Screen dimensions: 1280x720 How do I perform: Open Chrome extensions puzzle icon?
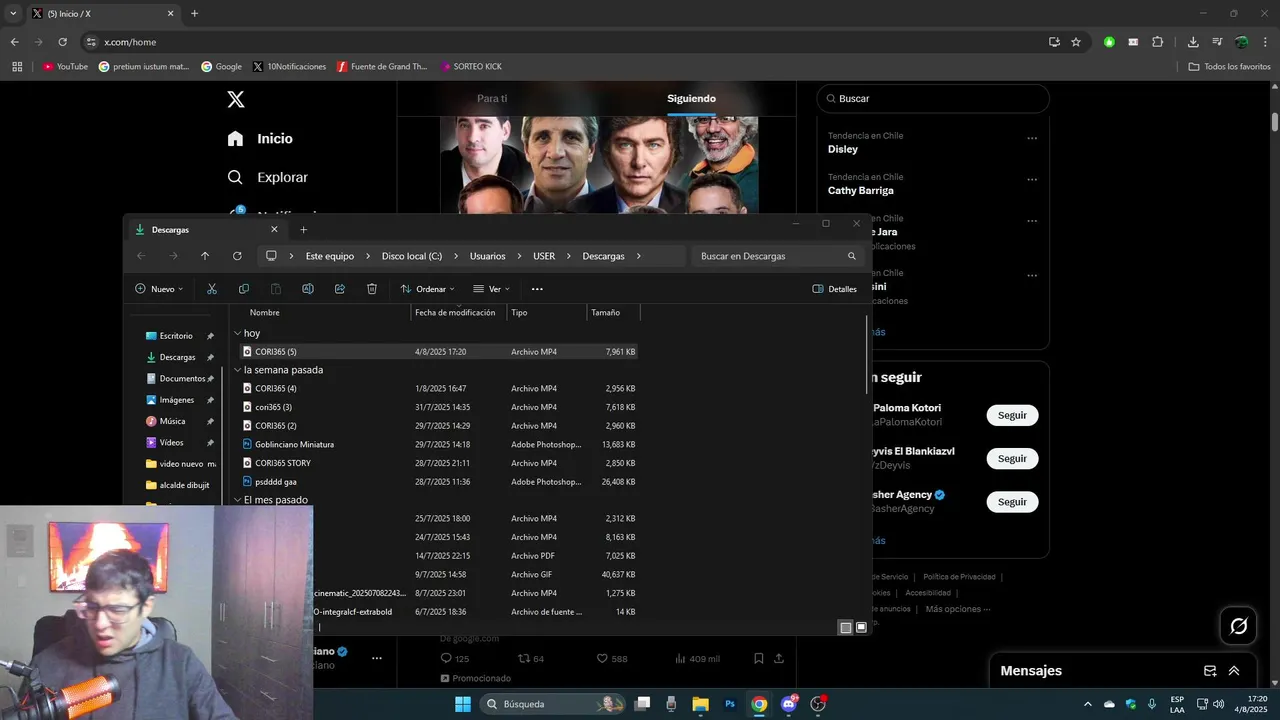pos(1157,42)
